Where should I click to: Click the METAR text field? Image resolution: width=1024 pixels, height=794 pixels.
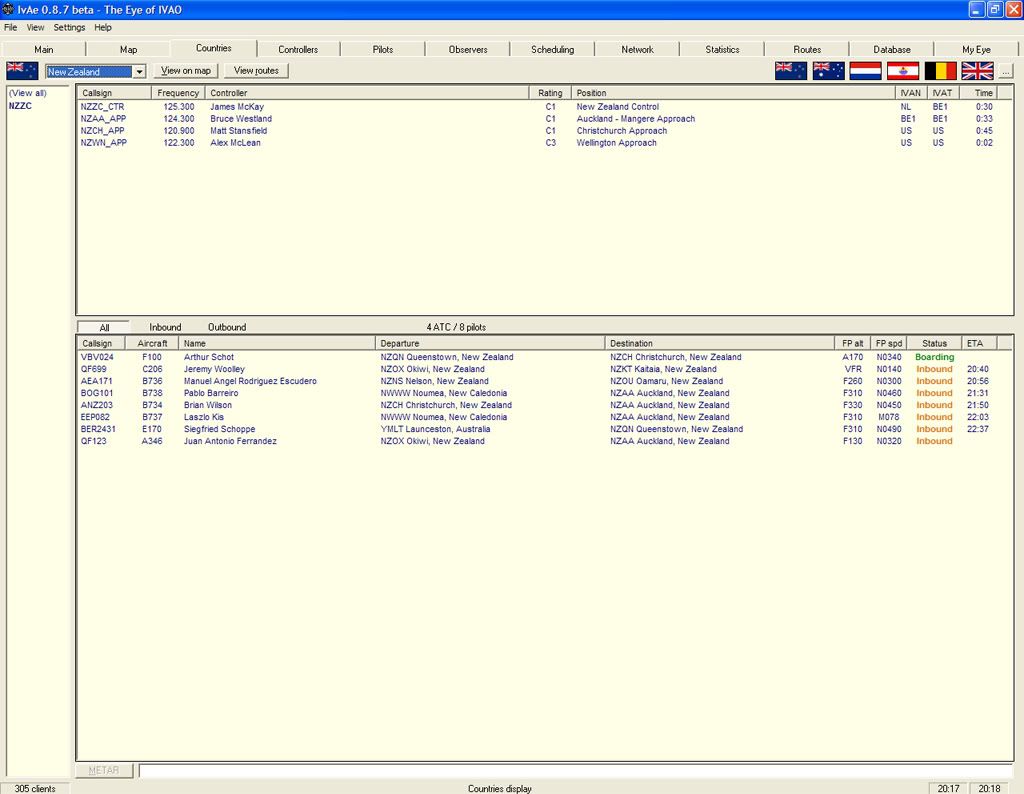[x=575, y=771]
